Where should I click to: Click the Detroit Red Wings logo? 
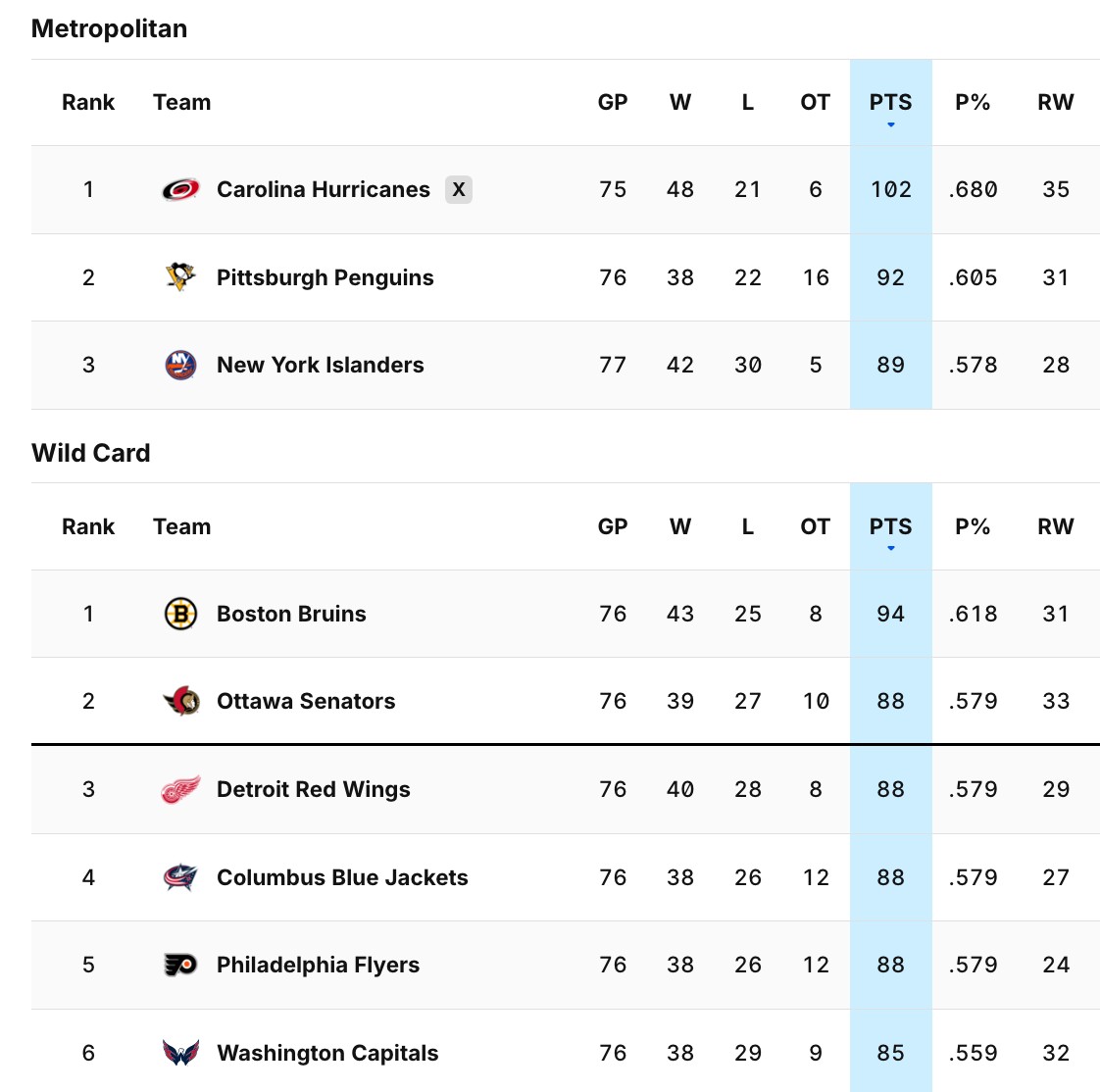(178, 789)
